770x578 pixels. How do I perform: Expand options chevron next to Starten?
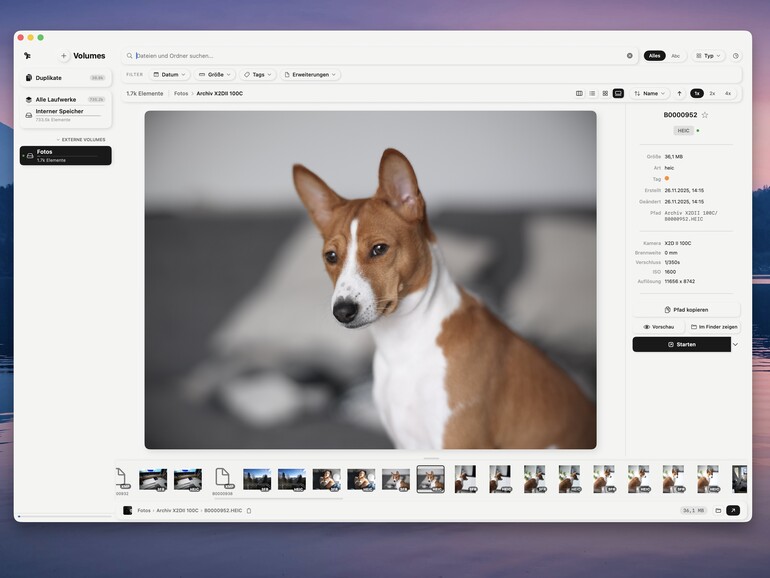(735, 344)
